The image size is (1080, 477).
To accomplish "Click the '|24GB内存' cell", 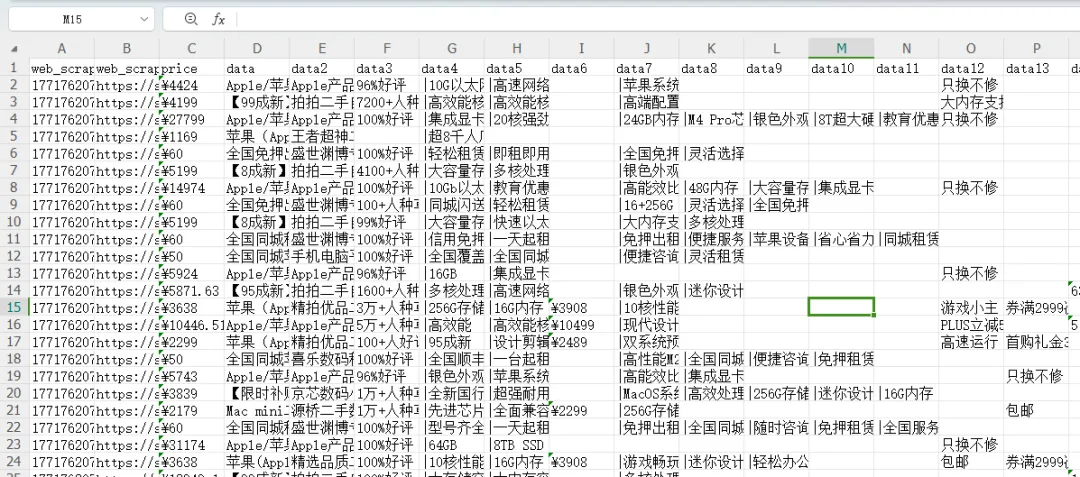I will click(x=646, y=119).
